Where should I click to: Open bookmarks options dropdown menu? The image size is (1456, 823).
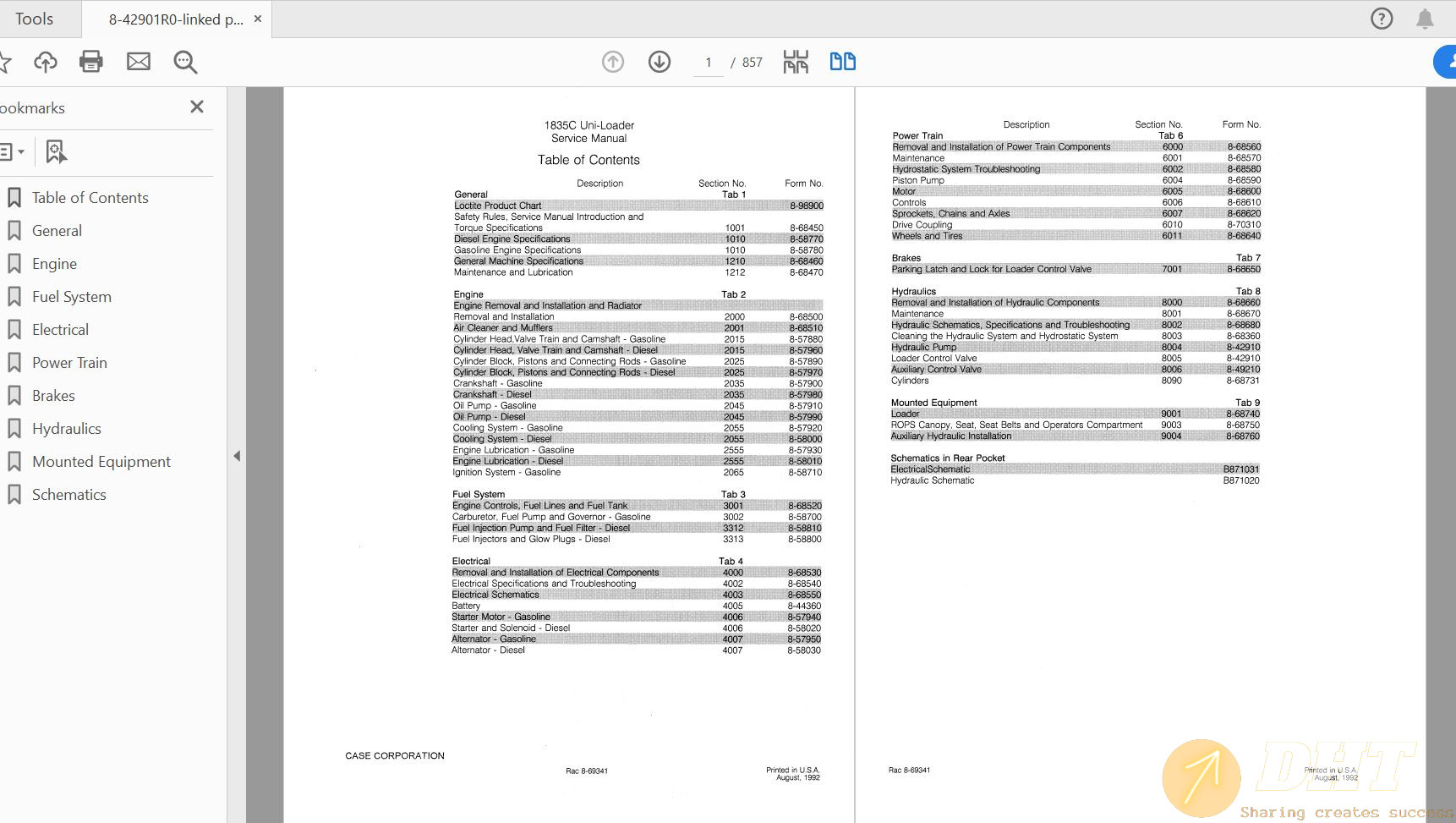(x=12, y=152)
